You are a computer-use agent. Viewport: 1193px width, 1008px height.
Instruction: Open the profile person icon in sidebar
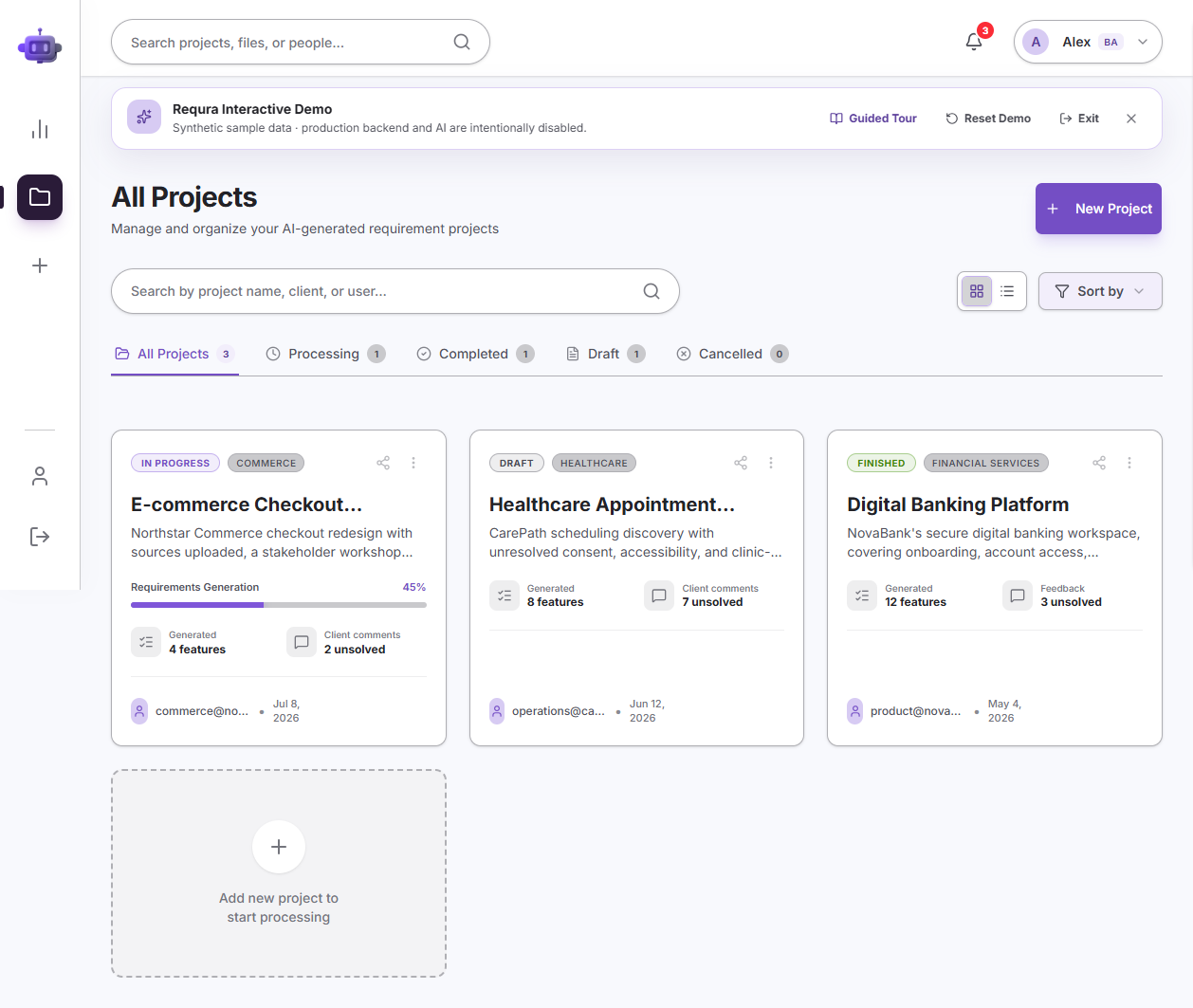point(40,476)
